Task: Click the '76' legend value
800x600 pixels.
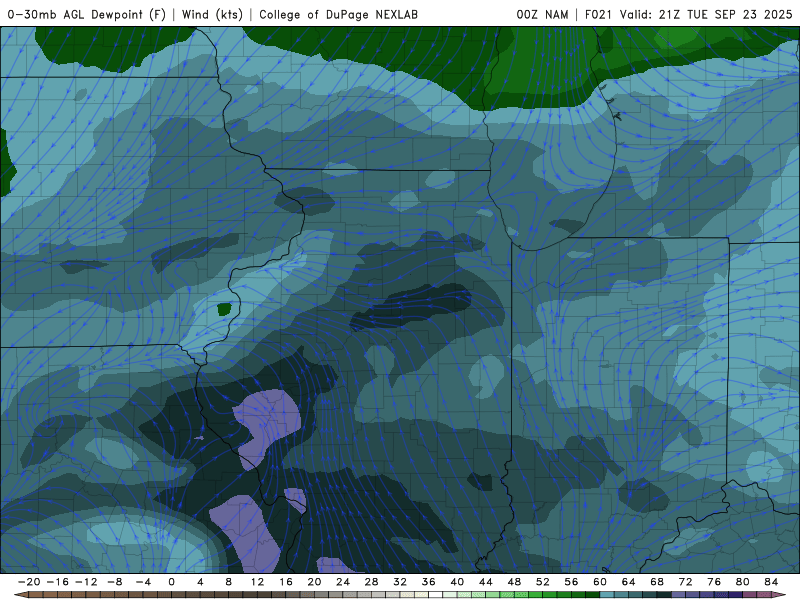Action: click(x=714, y=582)
